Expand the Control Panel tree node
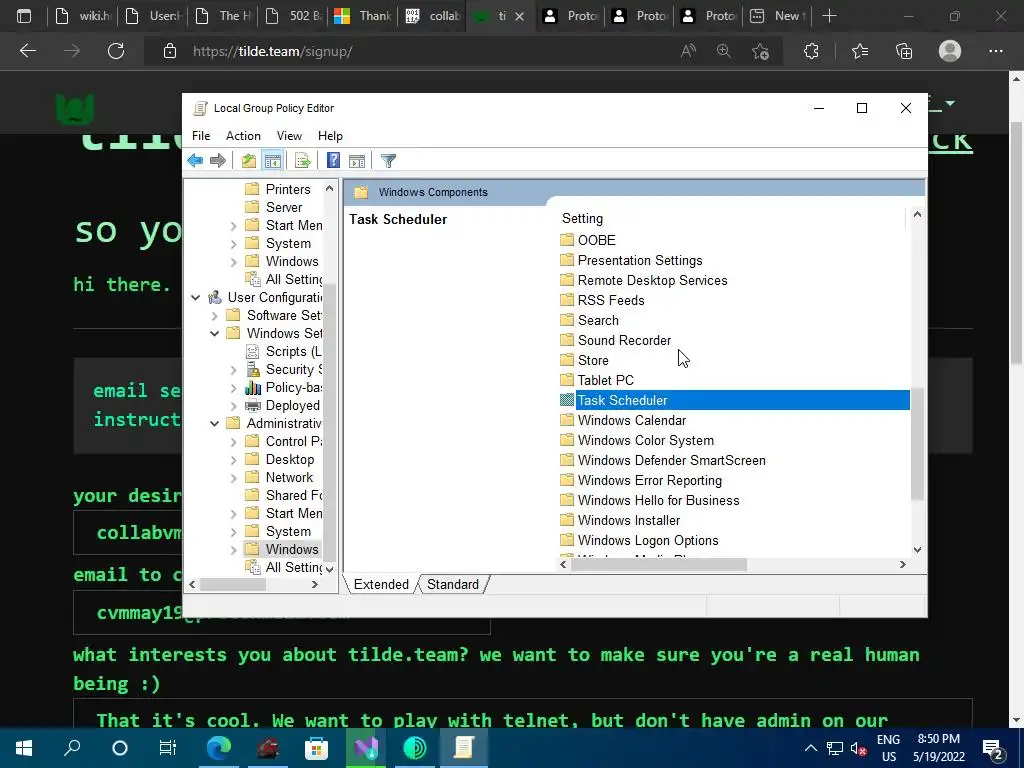The height and width of the screenshot is (768, 1024). click(233, 442)
